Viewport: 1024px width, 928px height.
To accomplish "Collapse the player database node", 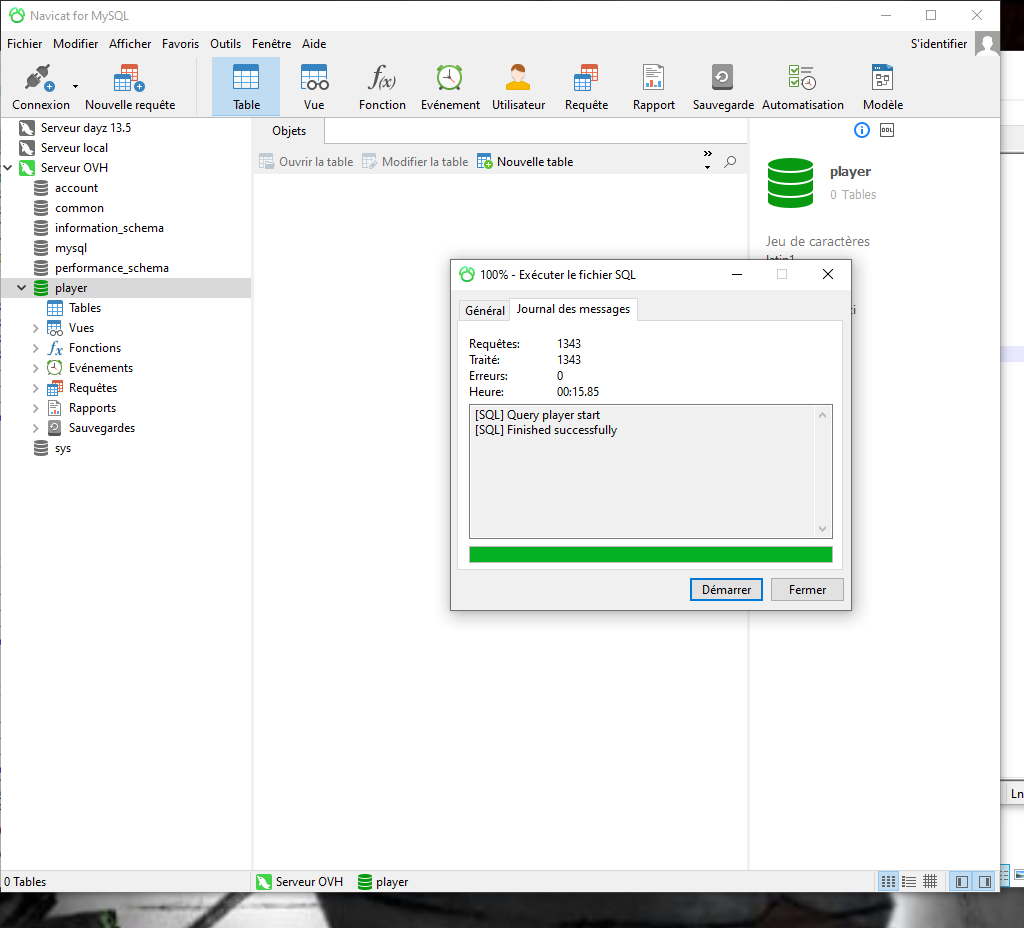I will (22, 288).
